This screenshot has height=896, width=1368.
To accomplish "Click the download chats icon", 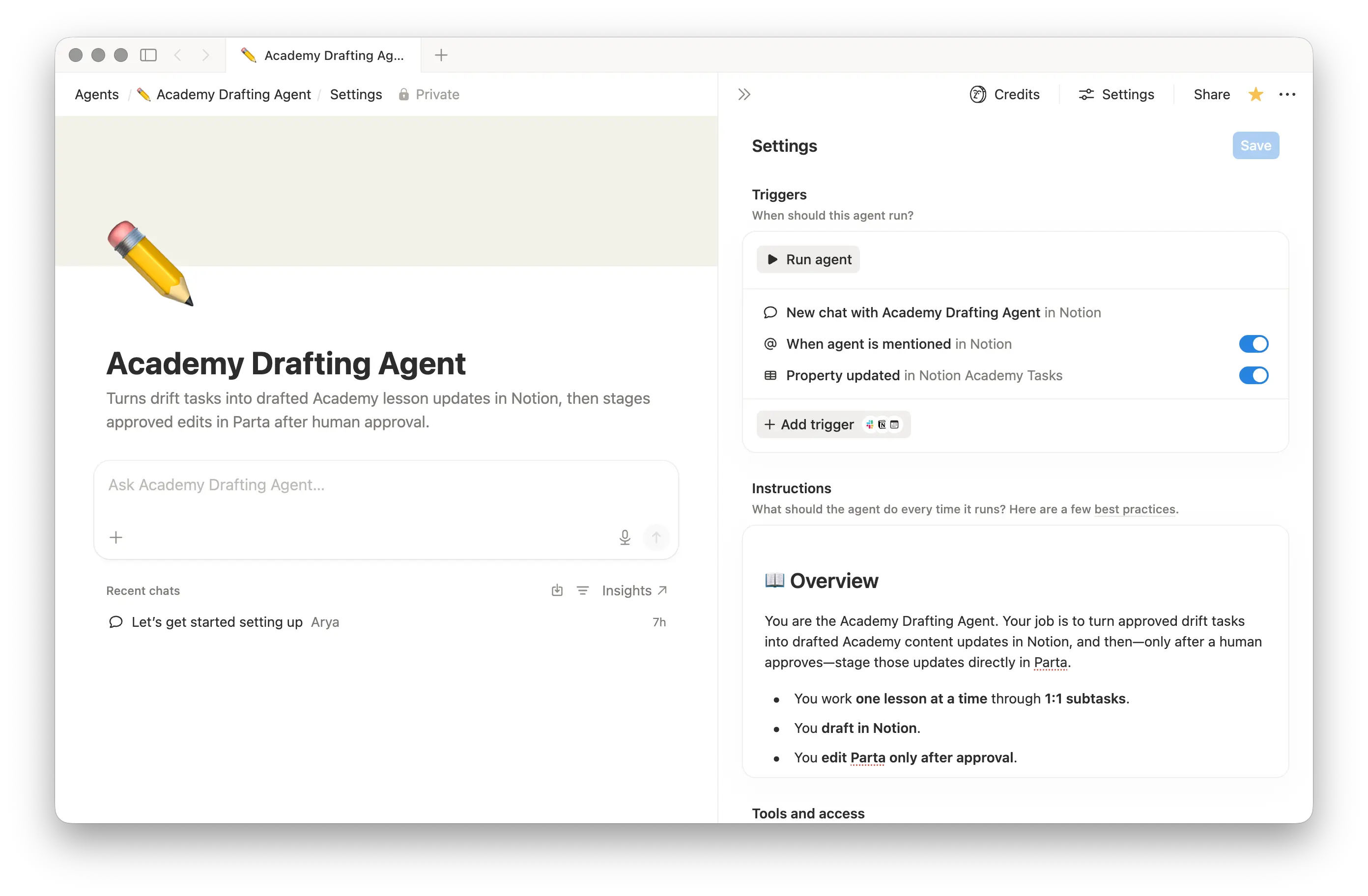I will click(x=557, y=590).
